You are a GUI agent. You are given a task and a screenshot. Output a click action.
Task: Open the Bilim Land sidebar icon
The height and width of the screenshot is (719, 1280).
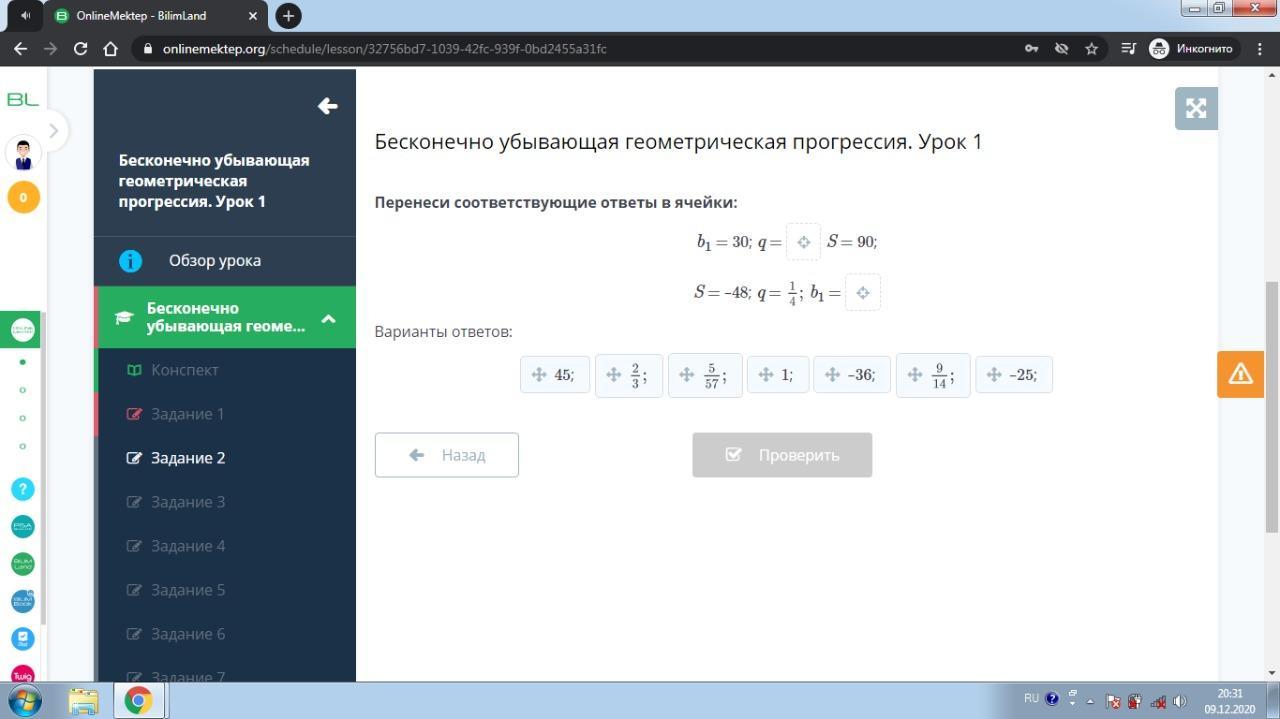[23, 564]
